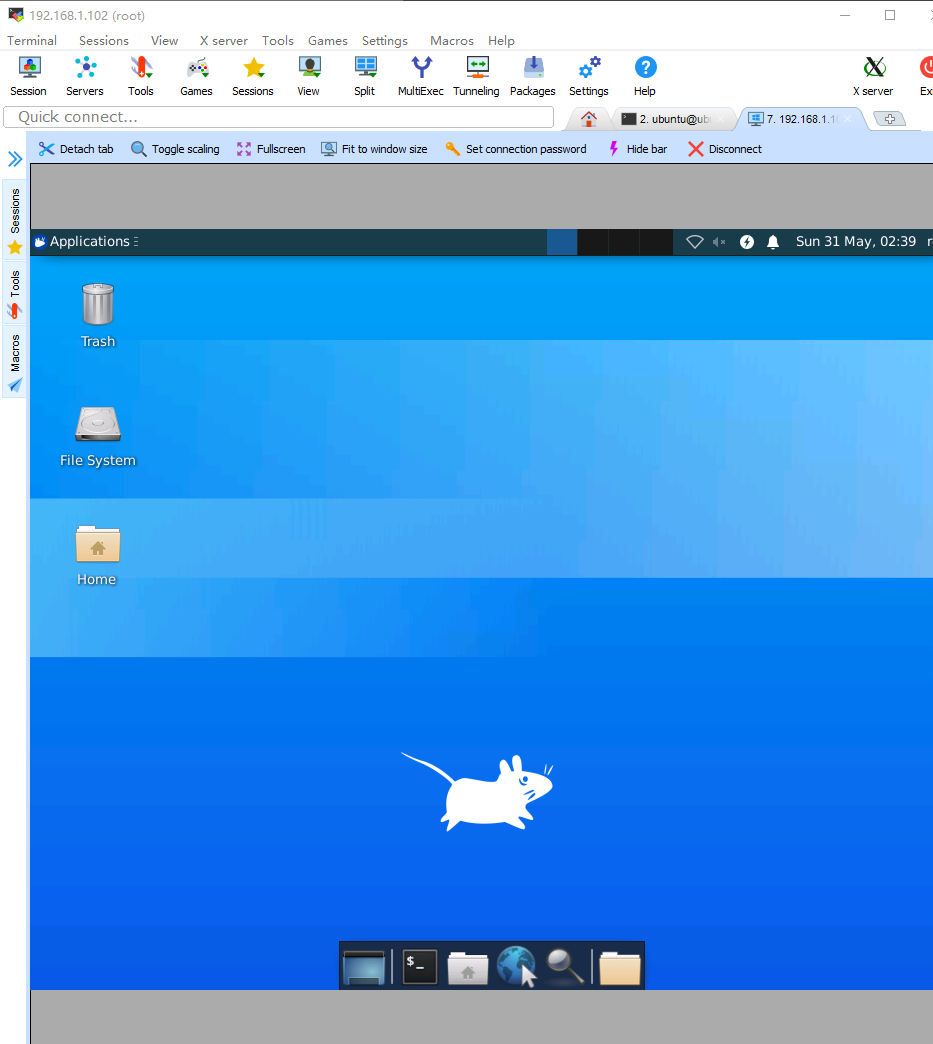Open the Applications menu on the desktop
933x1044 pixels.
85,241
